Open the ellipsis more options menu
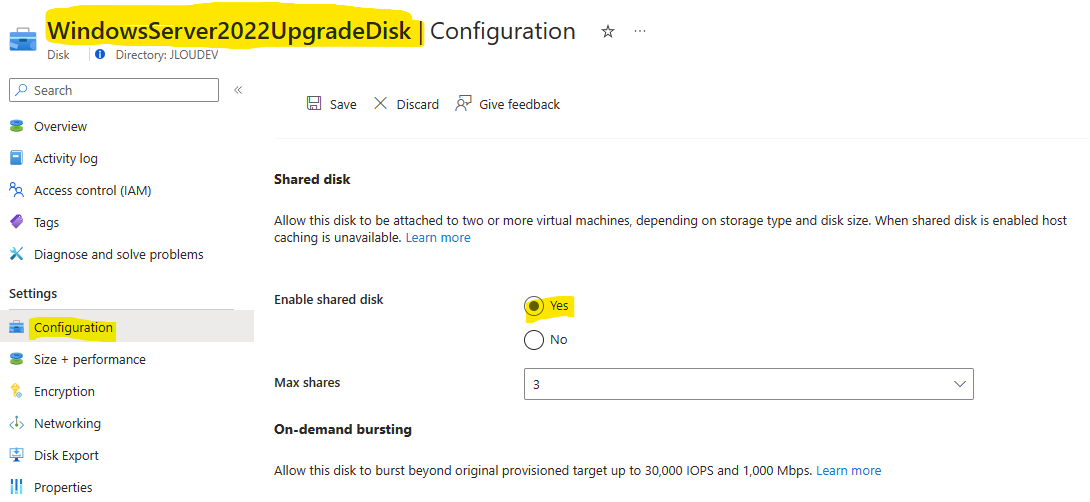Image resolution: width=1090 pixels, height=502 pixels. pyautogui.click(x=640, y=32)
